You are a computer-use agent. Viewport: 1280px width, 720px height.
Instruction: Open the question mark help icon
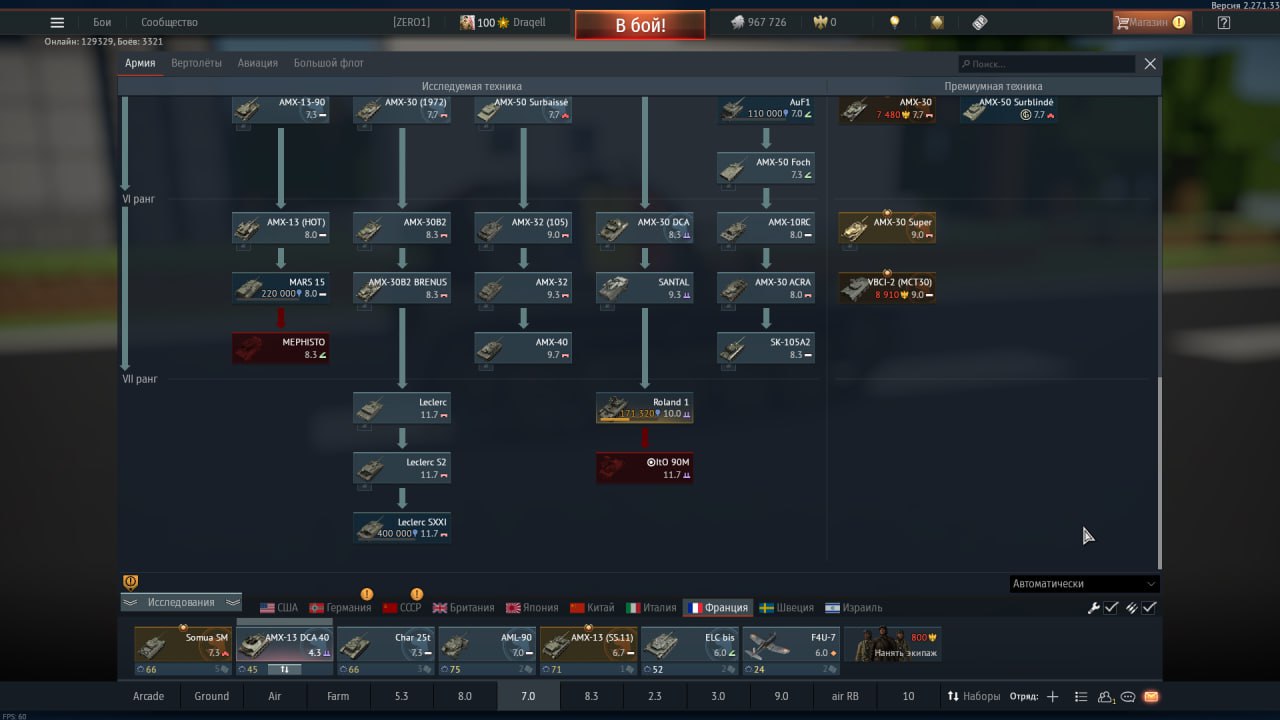point(1224,22)
